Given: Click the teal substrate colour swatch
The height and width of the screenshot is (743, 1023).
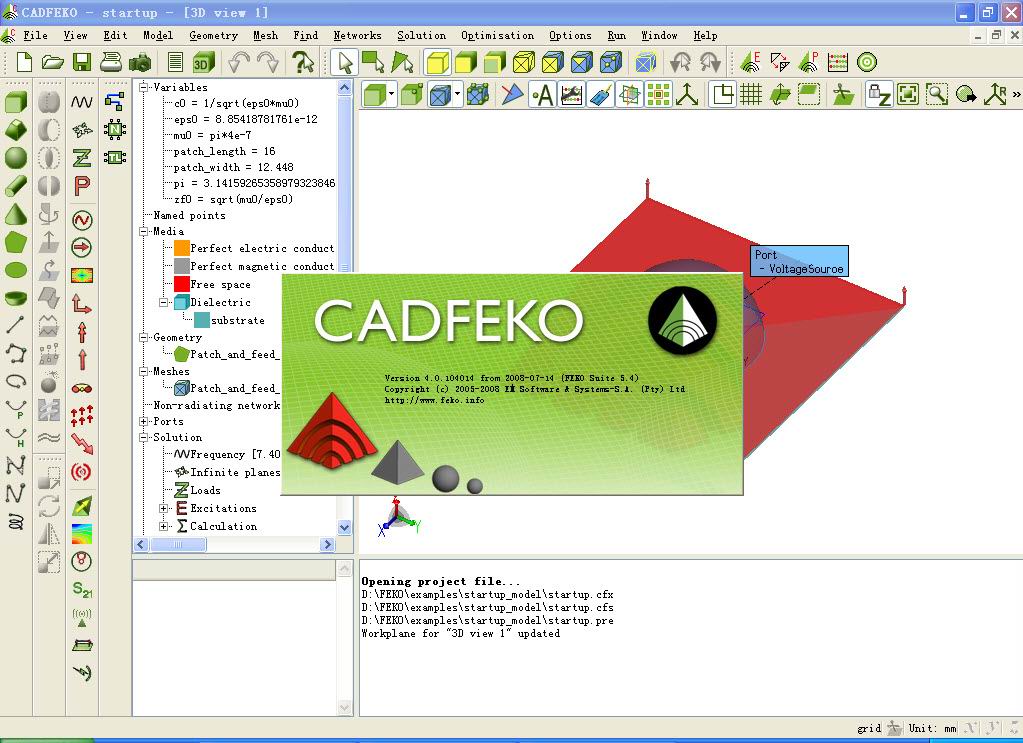Looking at the screenshot, I should tap(202, 320).
